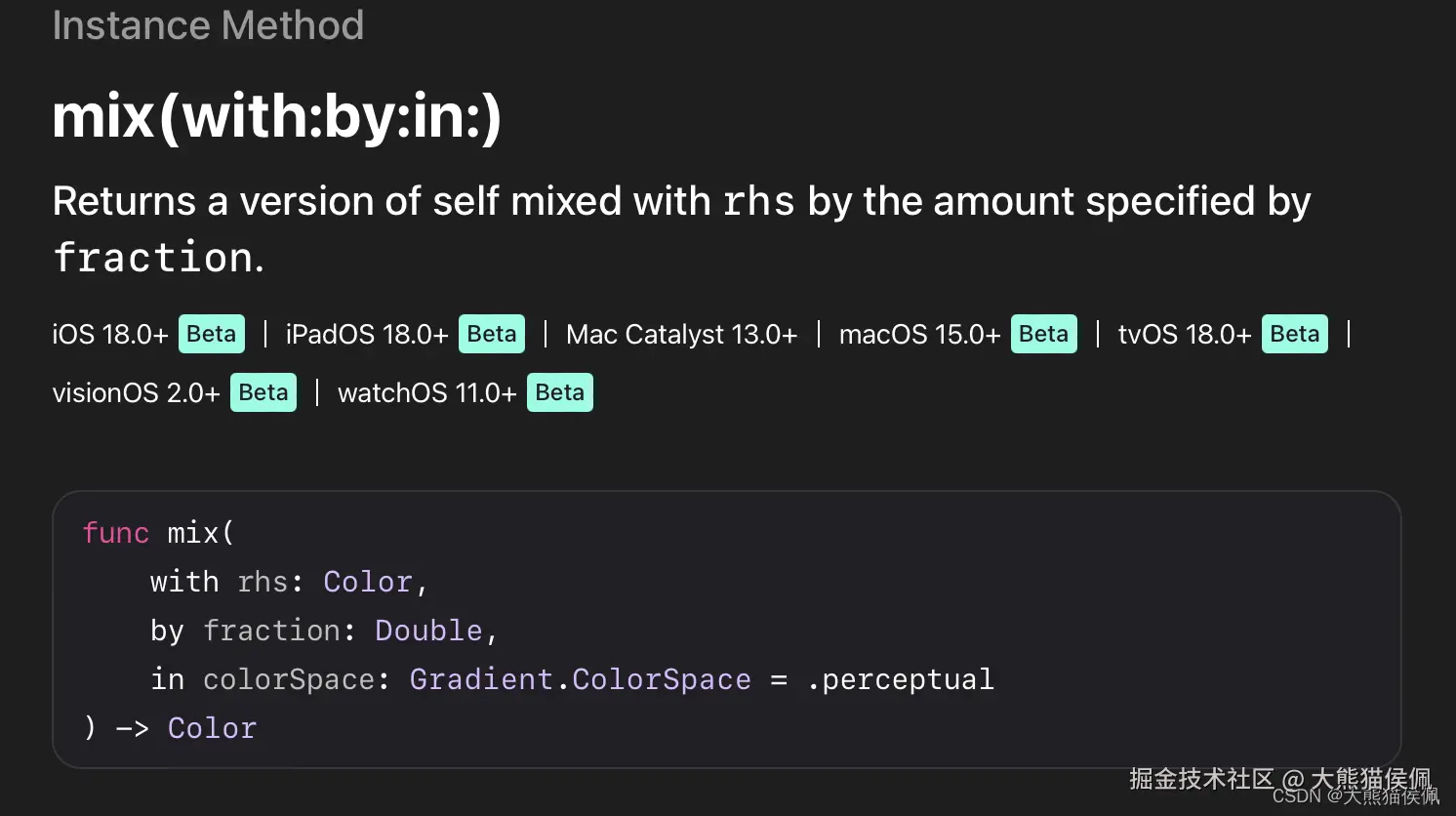Image resolution: width=1456 pixels, height=816 pixels.
Task: Click the Gradient type link in the declaration
Action: 481,679
